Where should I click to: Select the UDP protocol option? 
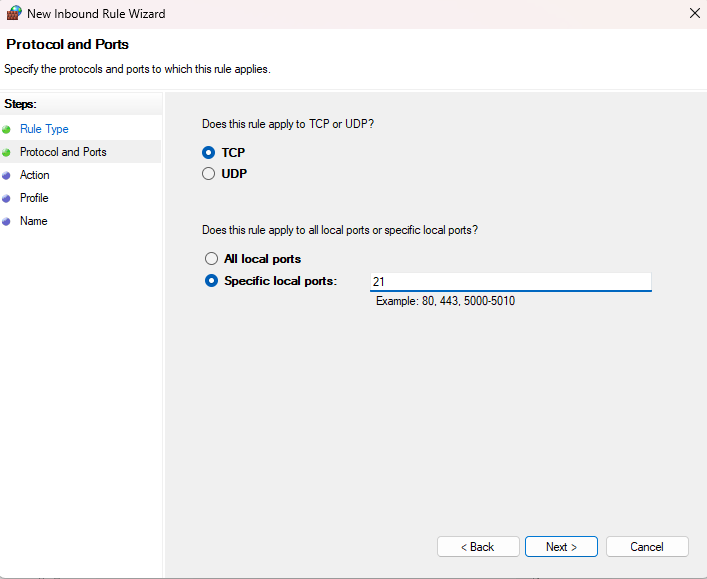(209, 173)
